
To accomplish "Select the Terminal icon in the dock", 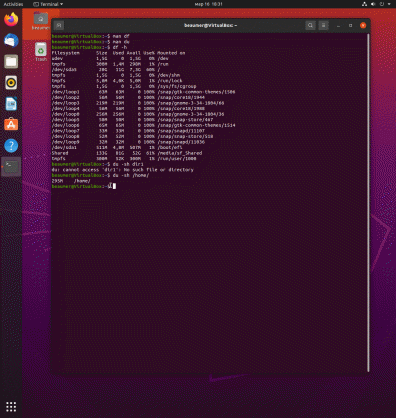I will [11, 166].
